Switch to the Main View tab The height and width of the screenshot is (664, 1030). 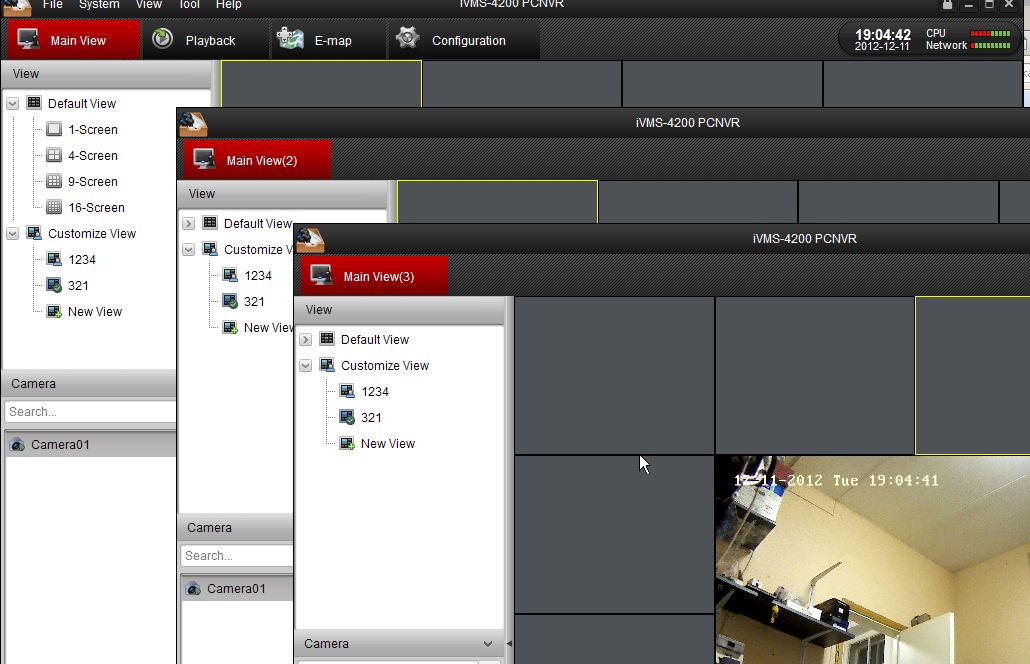coord(74,40)
